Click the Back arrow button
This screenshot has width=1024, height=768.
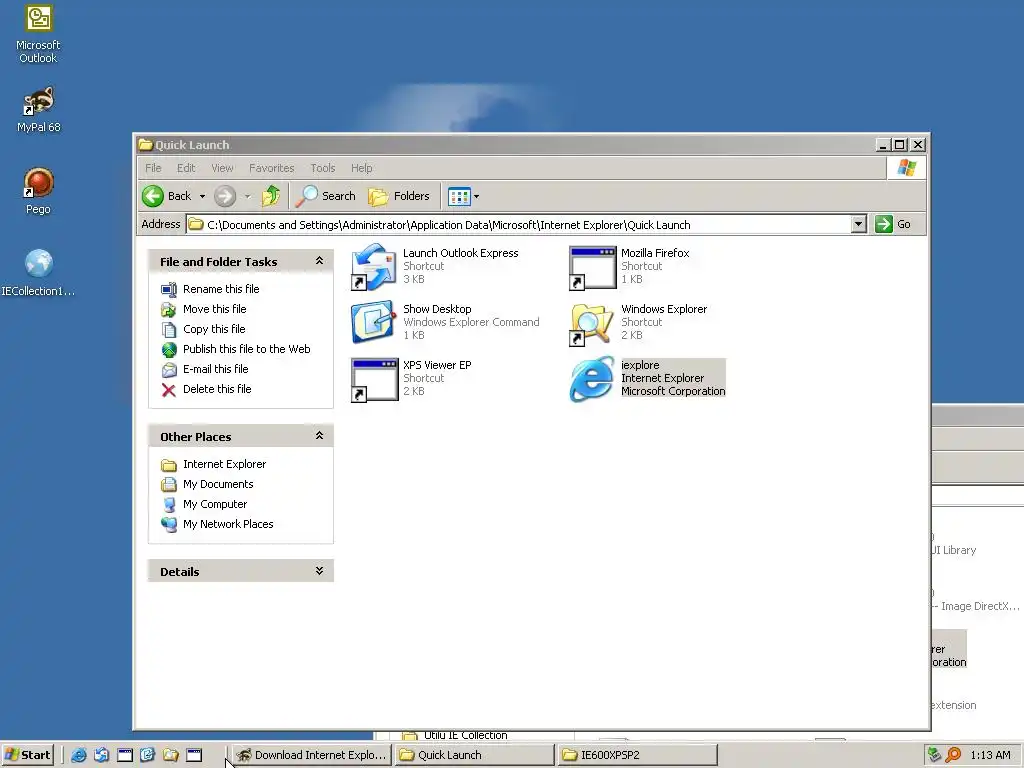tap(166, 196)
